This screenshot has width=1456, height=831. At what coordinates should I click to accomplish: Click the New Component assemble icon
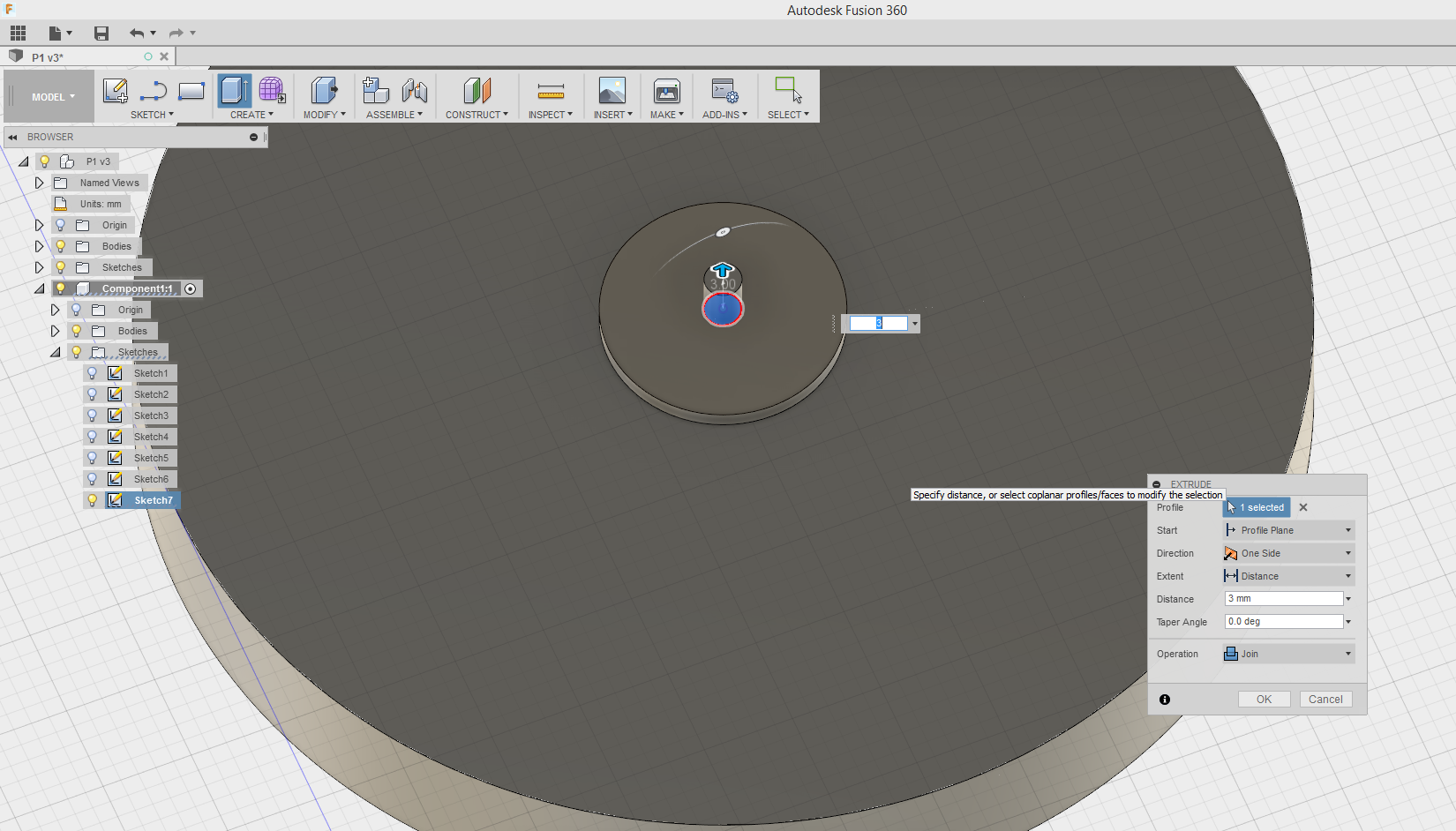(x=376, y=90)
